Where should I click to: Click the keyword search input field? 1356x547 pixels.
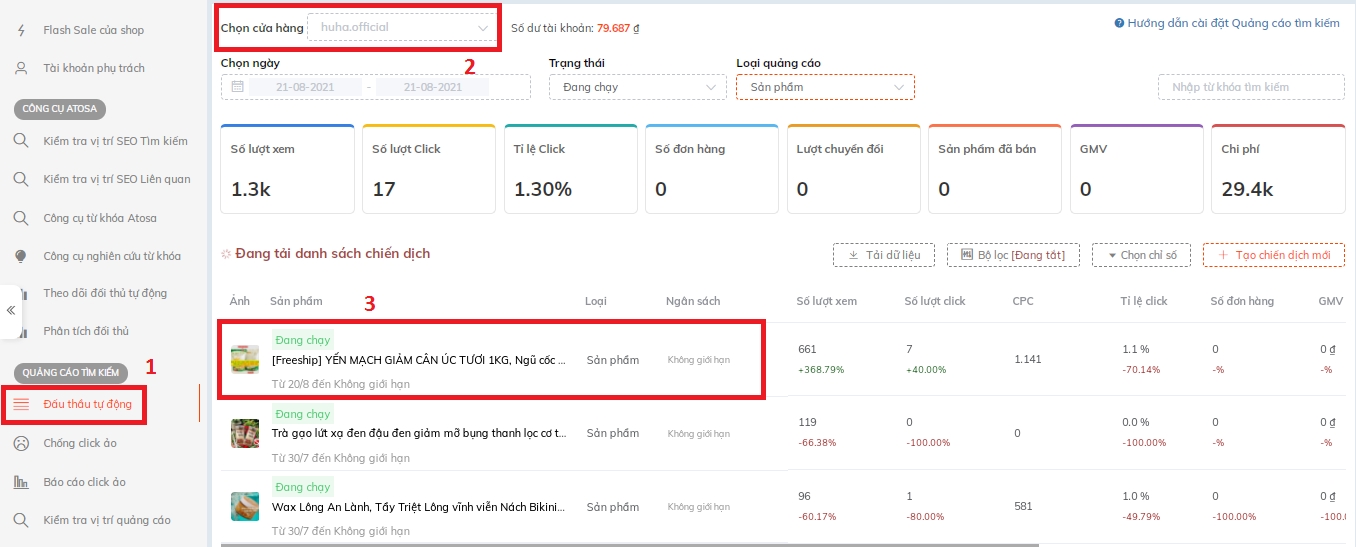coord(1251,87)
